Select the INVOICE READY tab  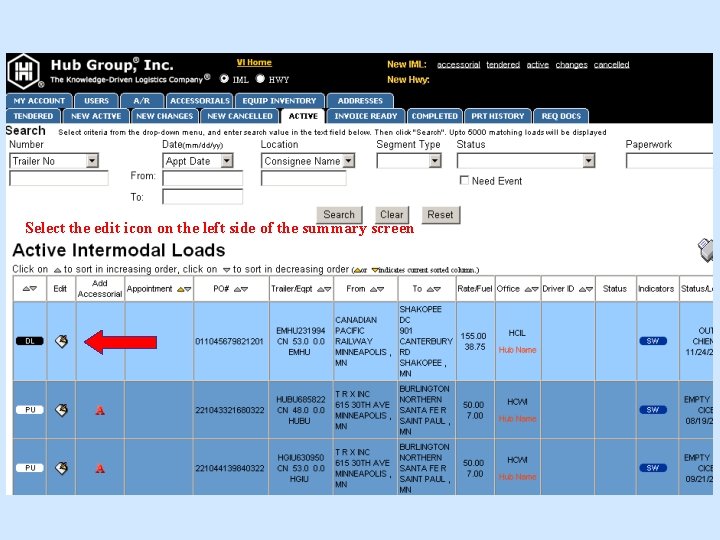click(366, 116)
